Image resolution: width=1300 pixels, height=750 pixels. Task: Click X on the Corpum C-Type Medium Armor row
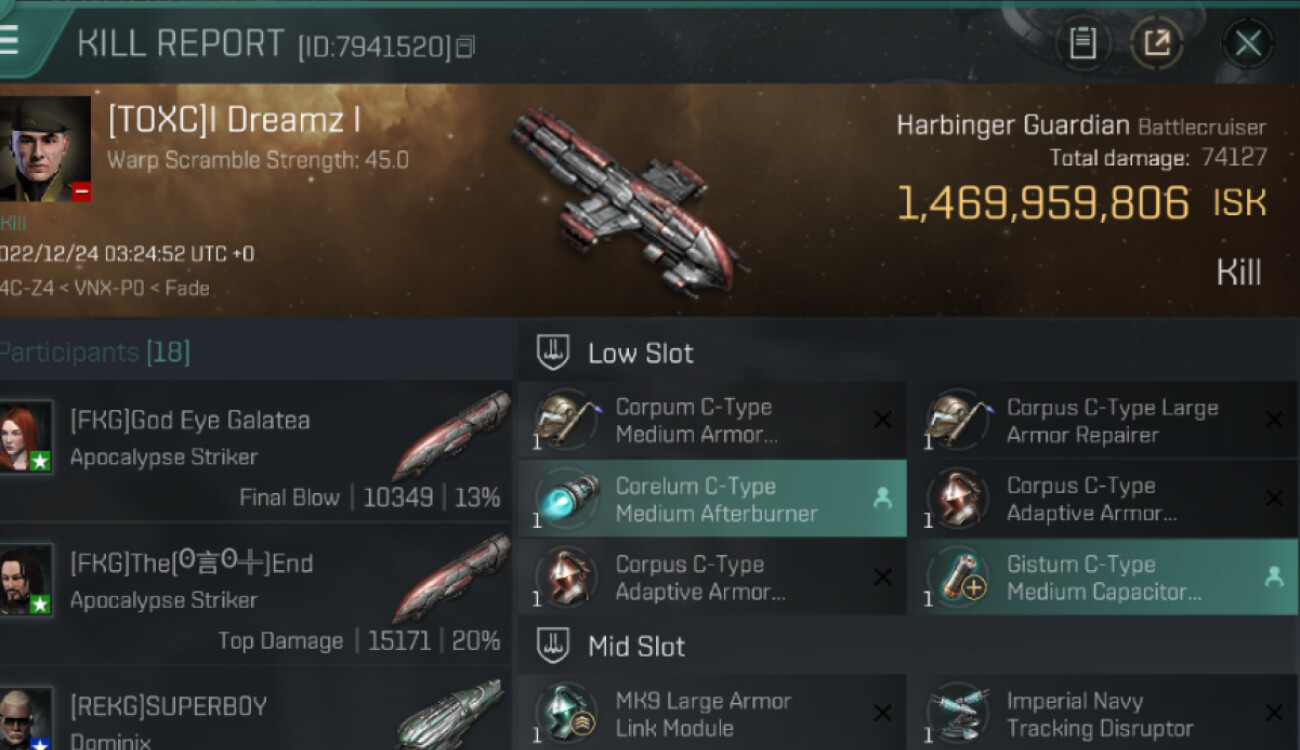click(882, 420)
